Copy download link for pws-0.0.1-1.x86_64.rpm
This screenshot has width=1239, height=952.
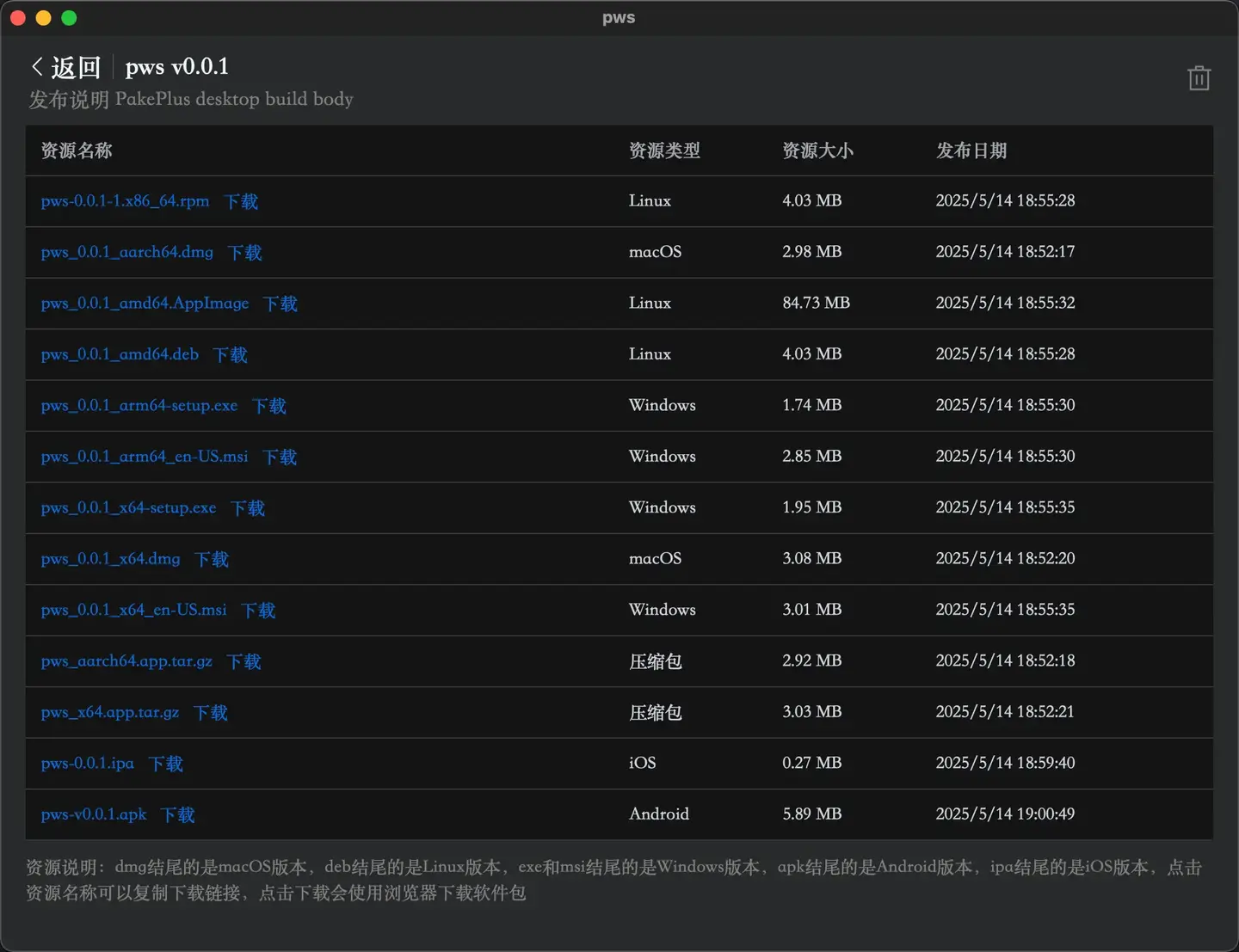pyautogui.click(x=124, y=201)
